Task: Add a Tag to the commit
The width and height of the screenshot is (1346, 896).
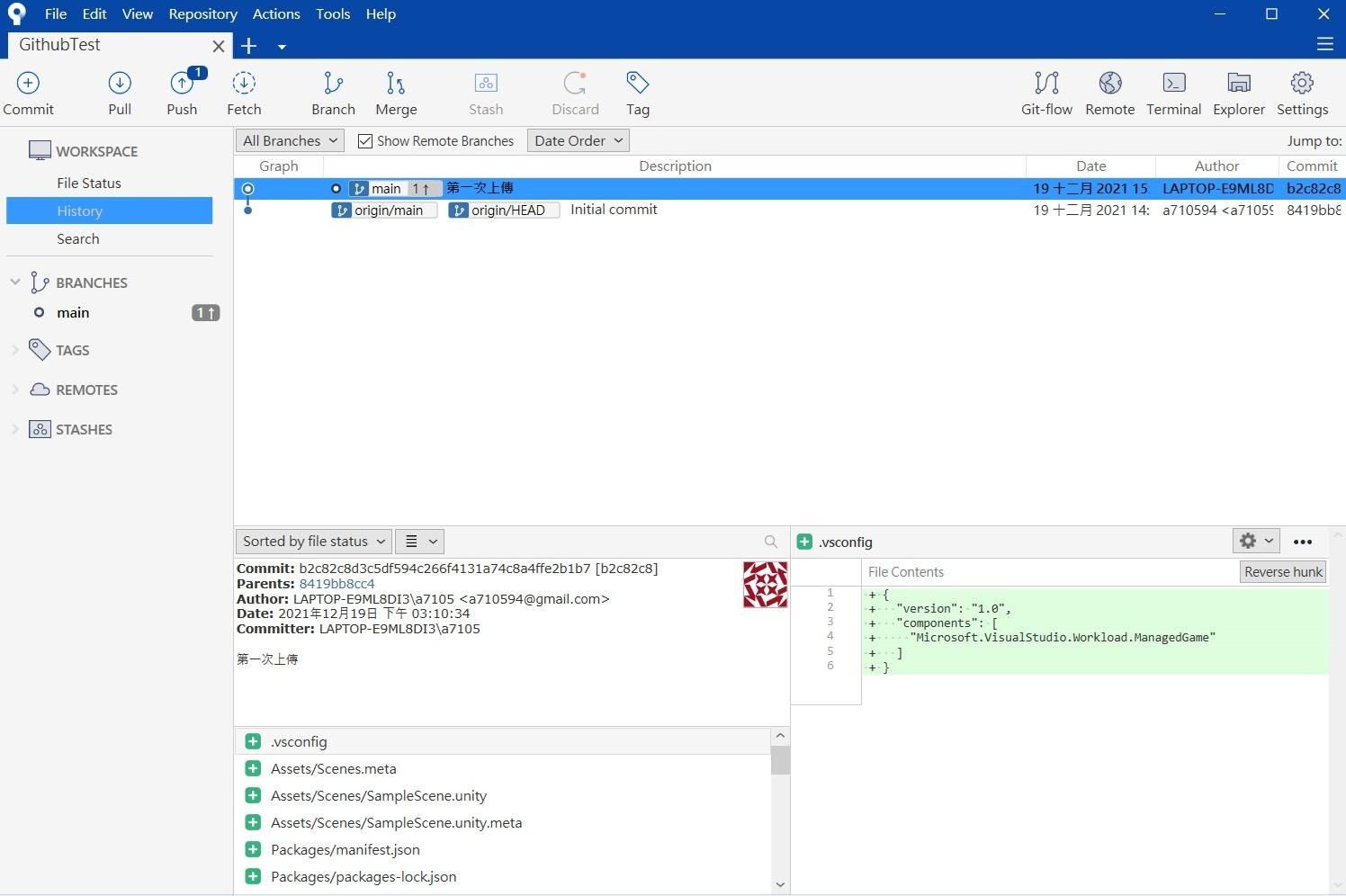Action: click(x=638, y=94)
